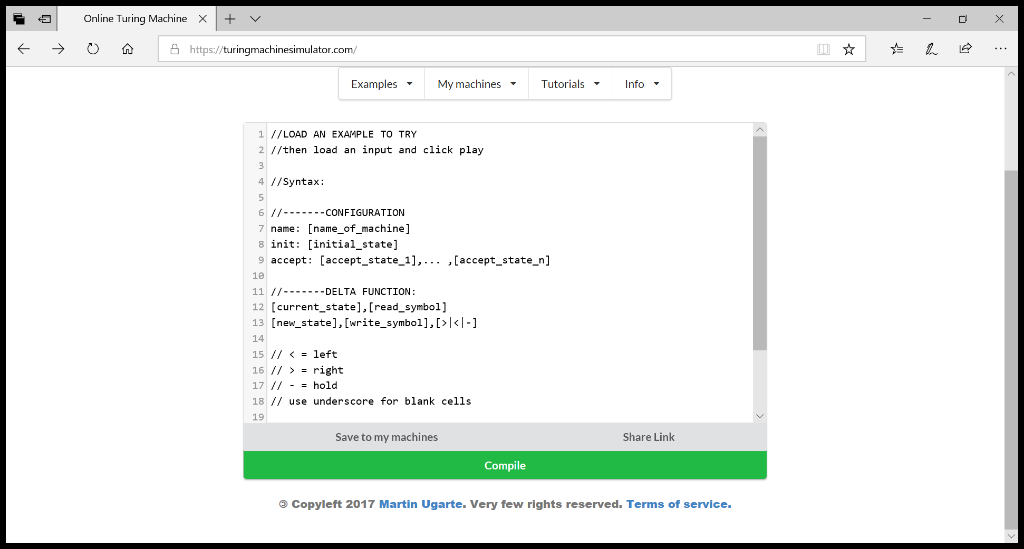This screenshot has width=1024, height=549.
Task: Click the set tabs aside icon
Action: click(44, 19)
